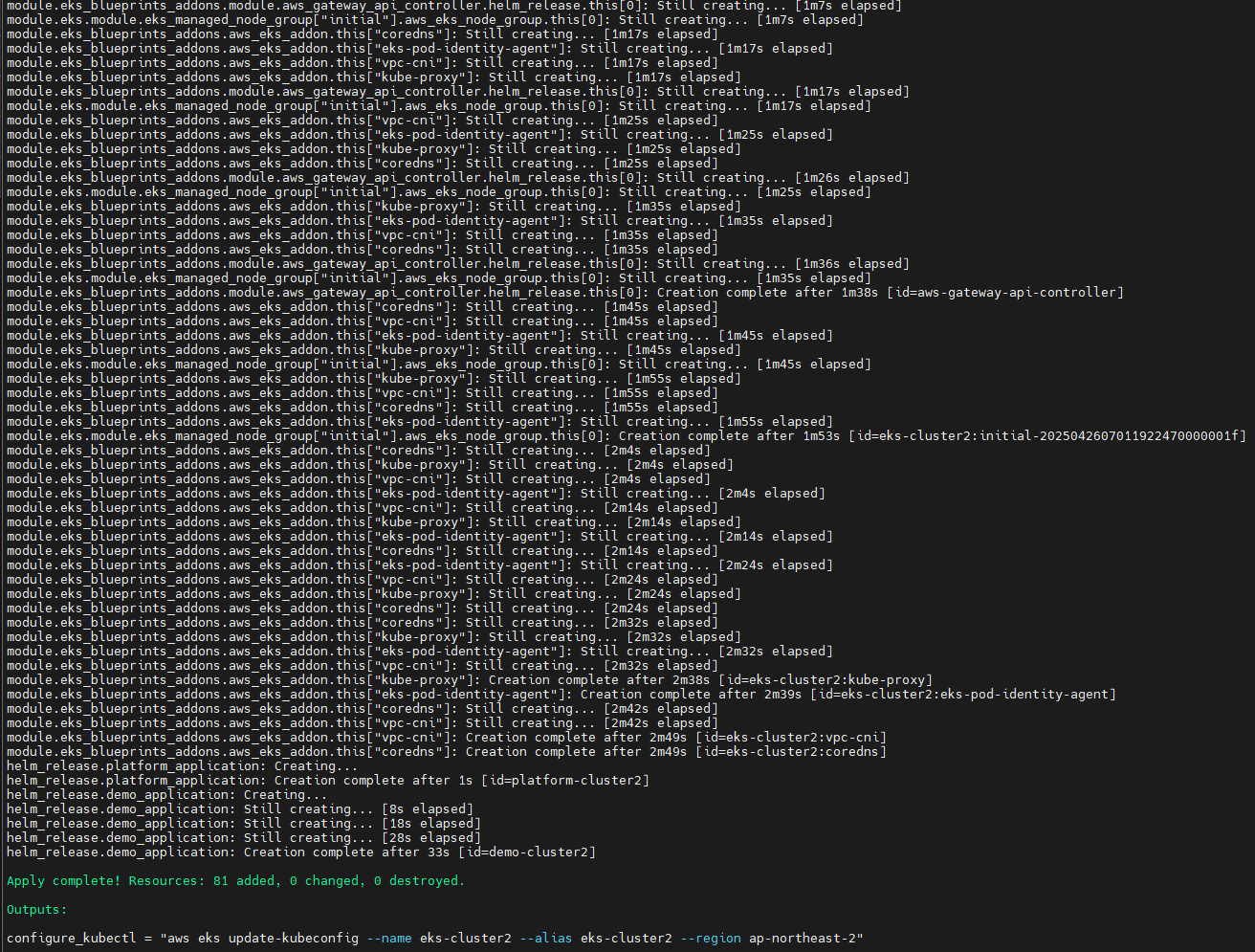Screen dimensions: 1255x952
Task: Click kube-proxy '[1m45s elapsed]' line
Action: click(x=374, y=349)
